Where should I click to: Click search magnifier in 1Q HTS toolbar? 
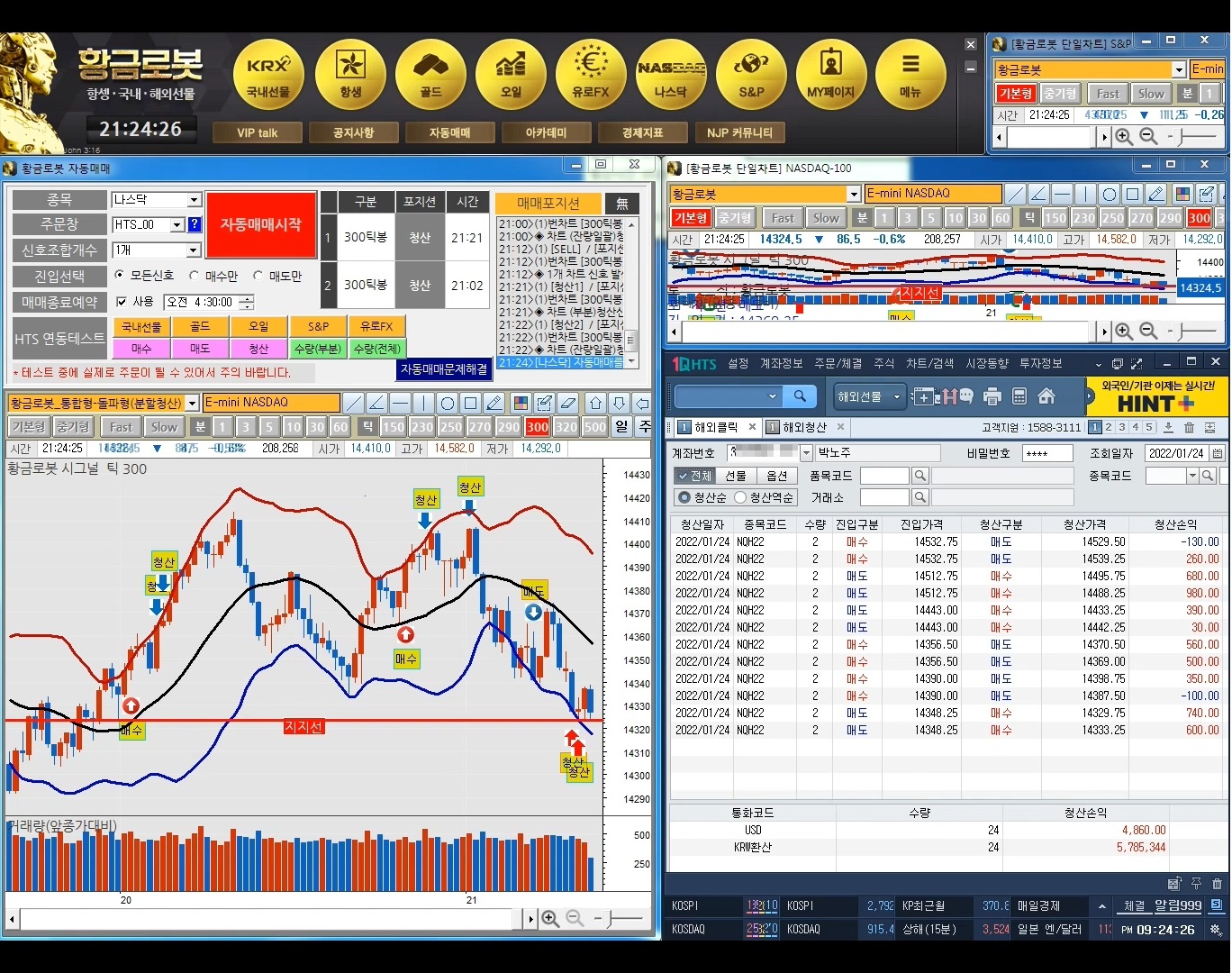pyautogui.click(x=800, y=396)
